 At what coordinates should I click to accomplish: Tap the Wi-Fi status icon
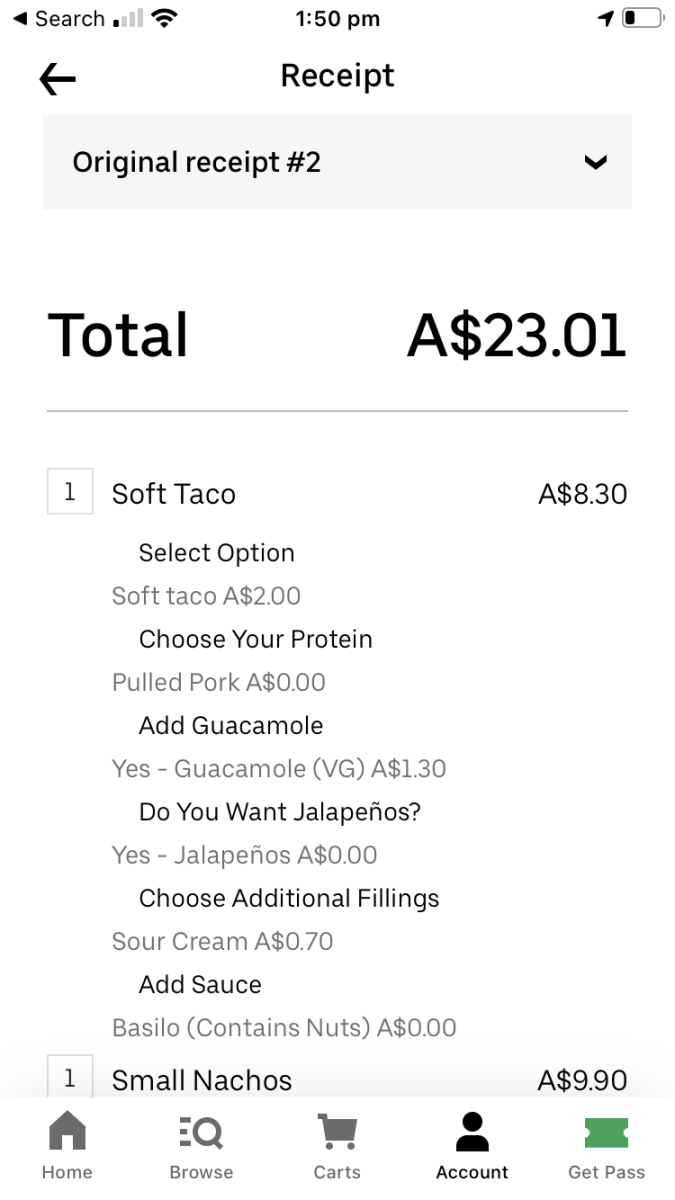pyautogui.click(x=165, y=19)
